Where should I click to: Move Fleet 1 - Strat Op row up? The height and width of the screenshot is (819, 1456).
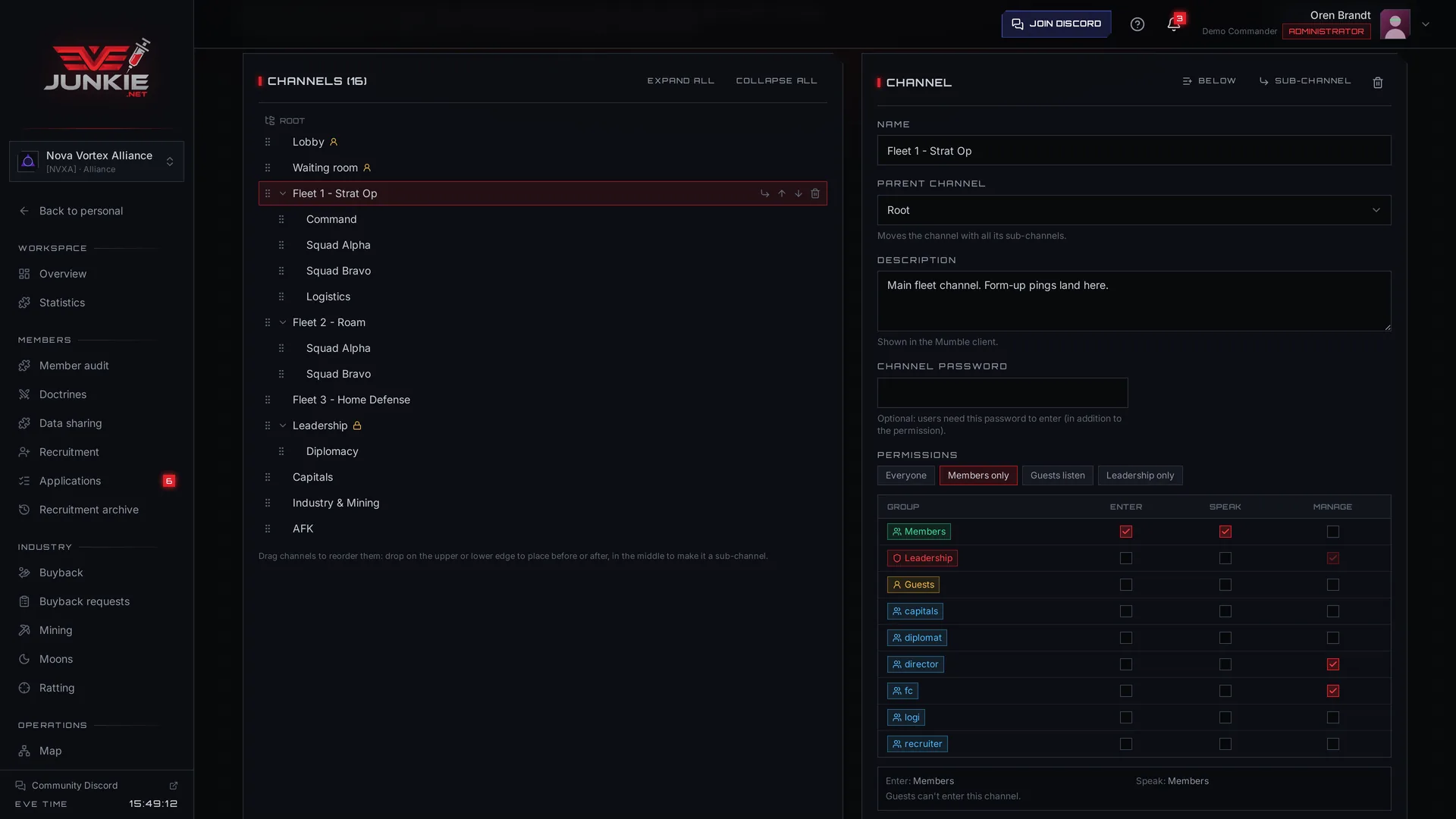click(x=782, y=193)
